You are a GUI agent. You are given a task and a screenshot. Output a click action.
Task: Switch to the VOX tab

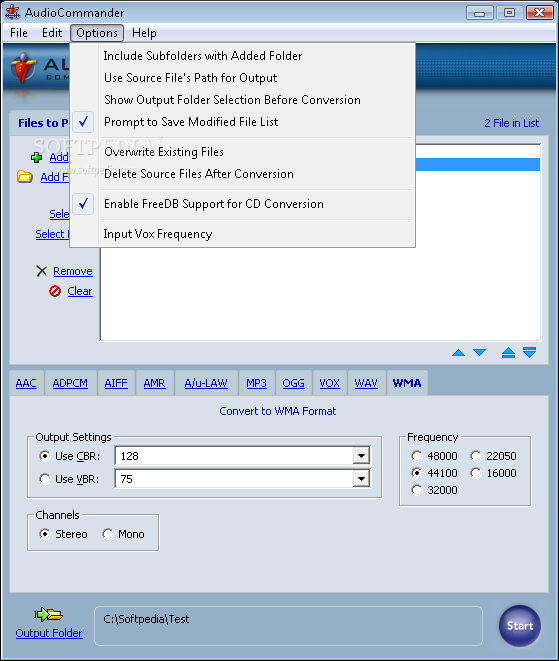coord(329,383)
